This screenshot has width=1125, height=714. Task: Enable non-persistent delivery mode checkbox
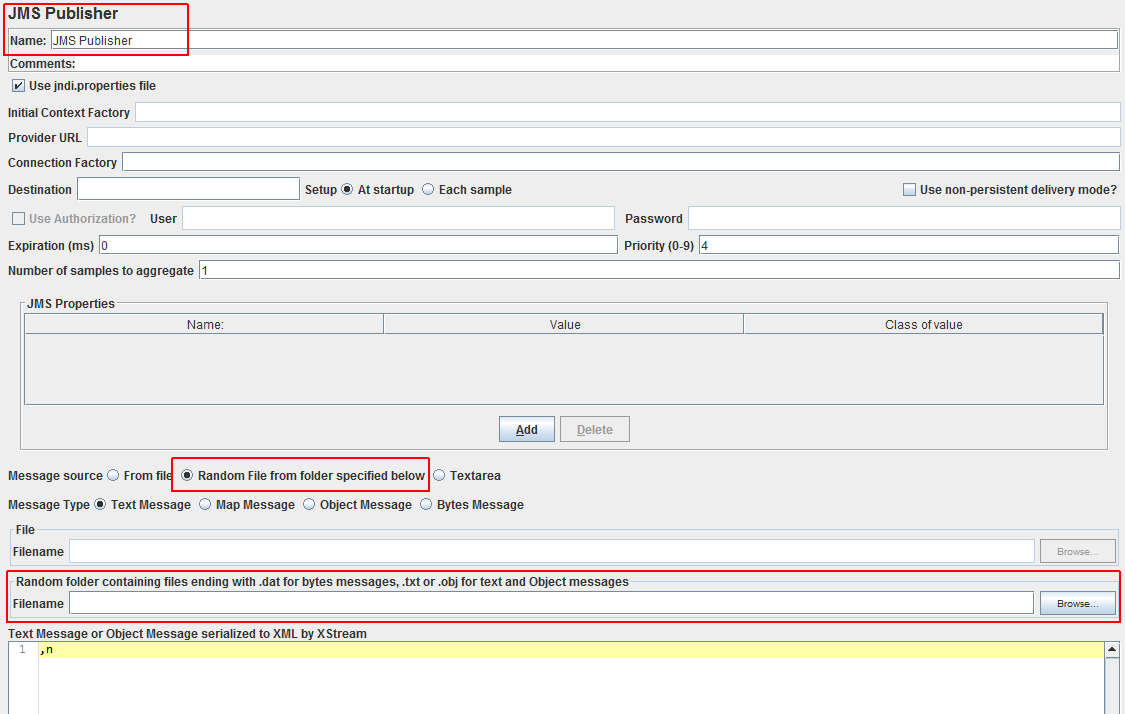909,190
